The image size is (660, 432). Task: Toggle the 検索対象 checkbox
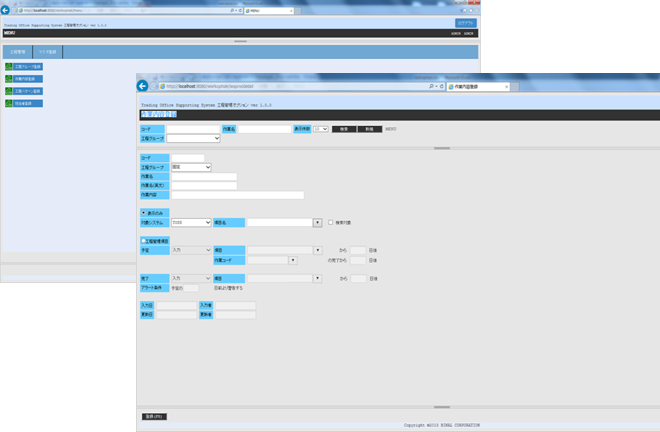point(331,223)
